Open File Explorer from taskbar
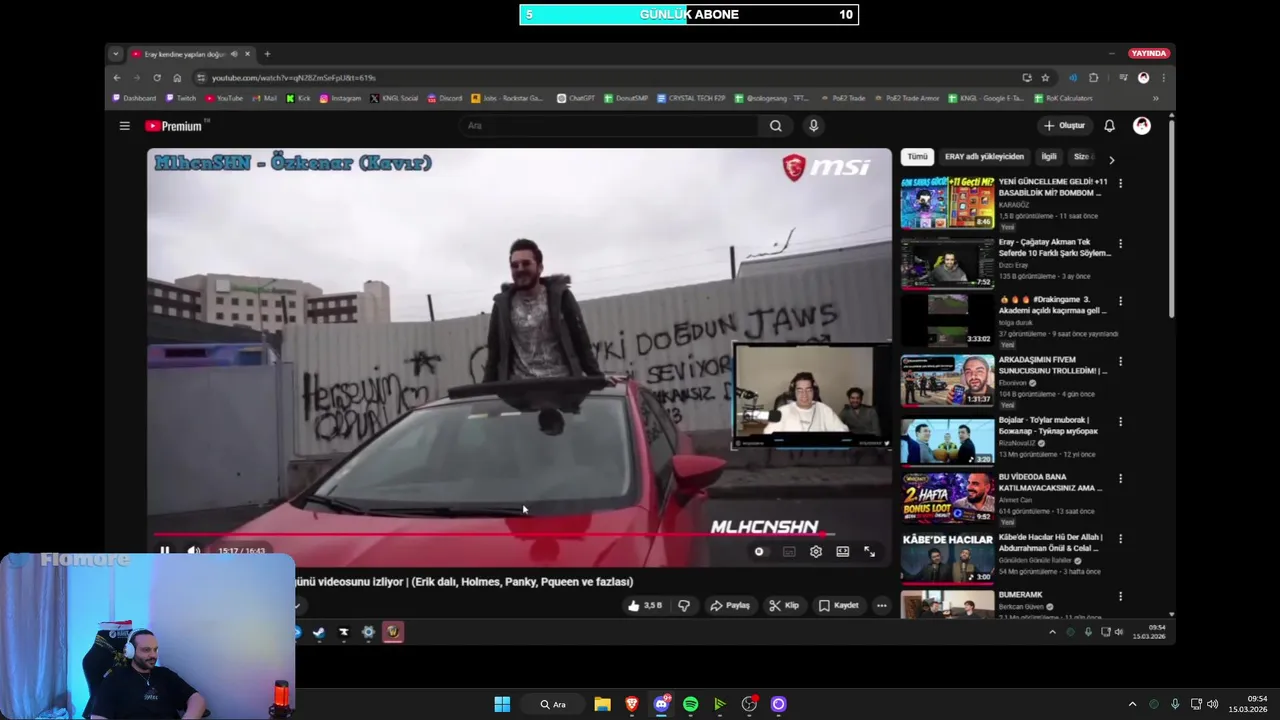The image size is (1280, 720). coord(602,704)
